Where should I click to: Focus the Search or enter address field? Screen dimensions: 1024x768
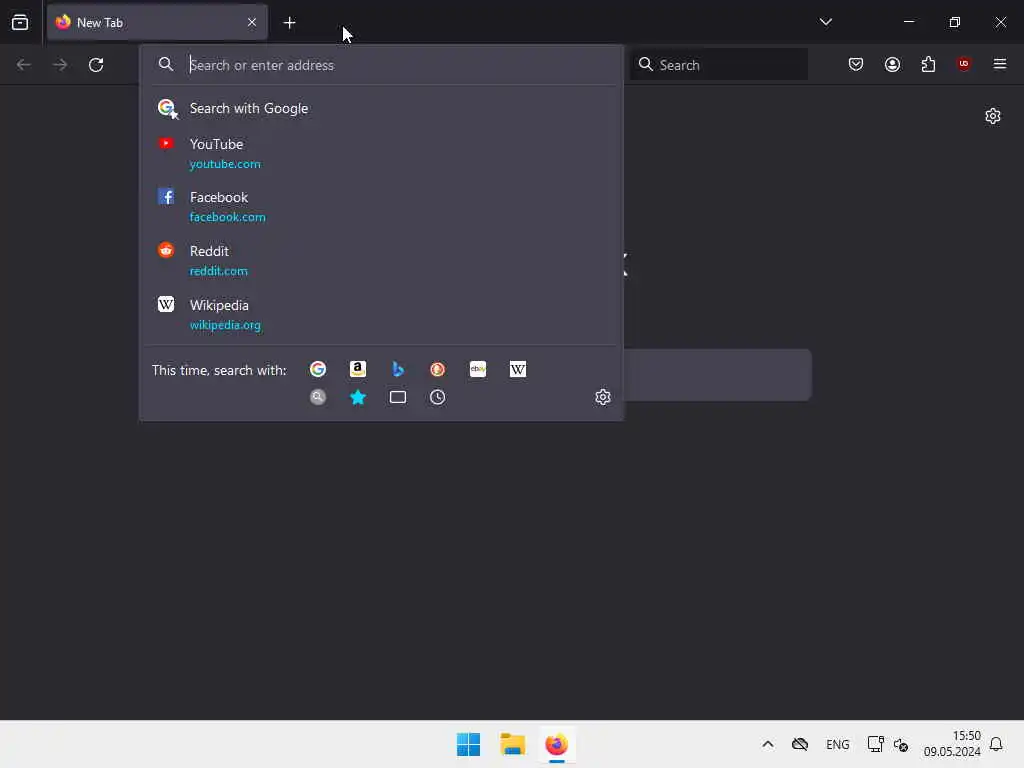tap(381, 65)
